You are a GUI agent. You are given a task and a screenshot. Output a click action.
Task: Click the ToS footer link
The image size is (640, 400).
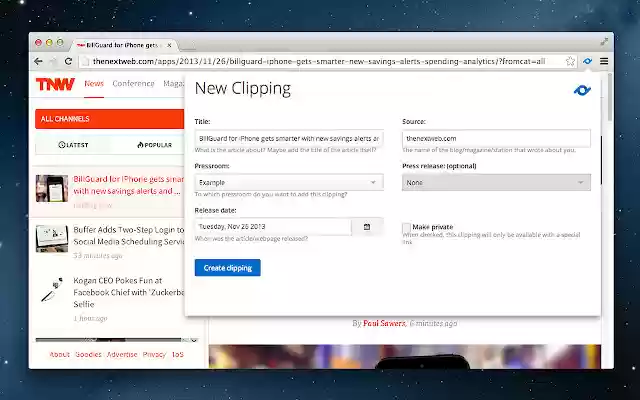[178, 354]
